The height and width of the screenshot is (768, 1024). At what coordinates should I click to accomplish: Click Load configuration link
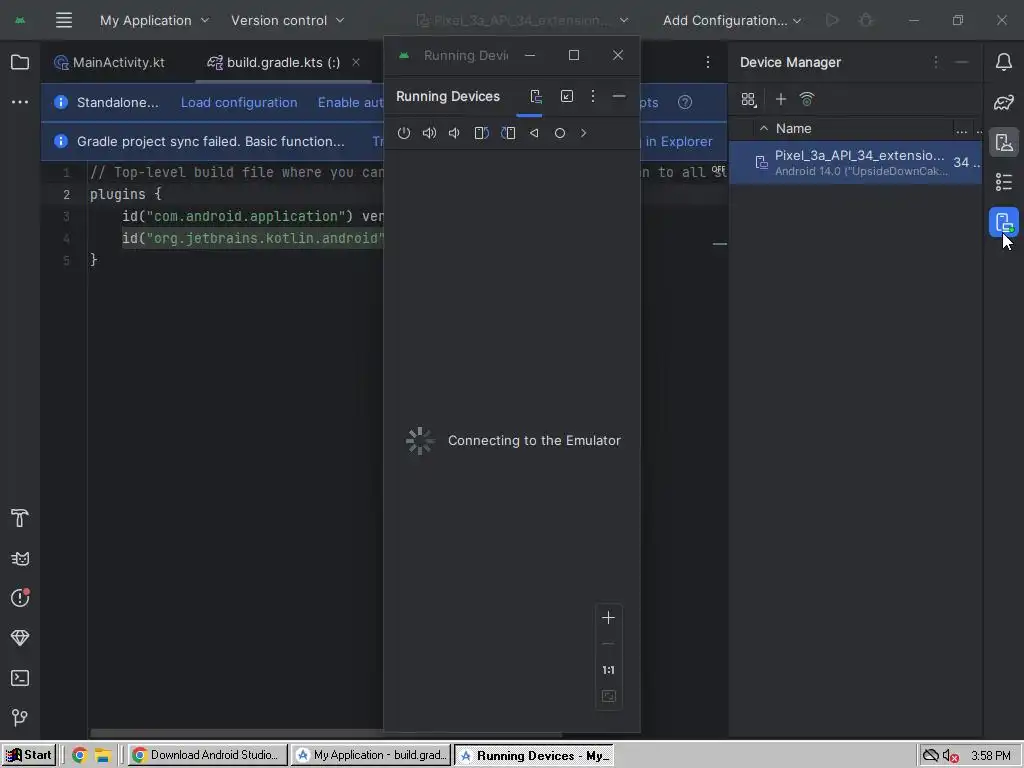click(x=239, y=103)
